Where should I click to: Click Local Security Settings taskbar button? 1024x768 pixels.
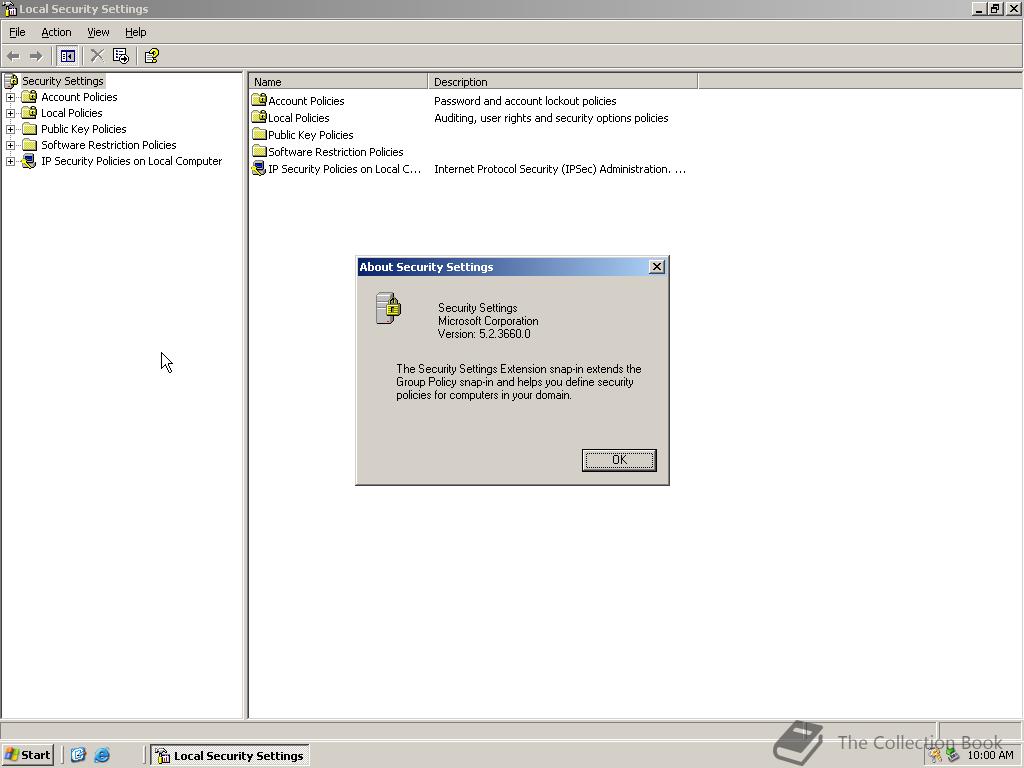230,756
